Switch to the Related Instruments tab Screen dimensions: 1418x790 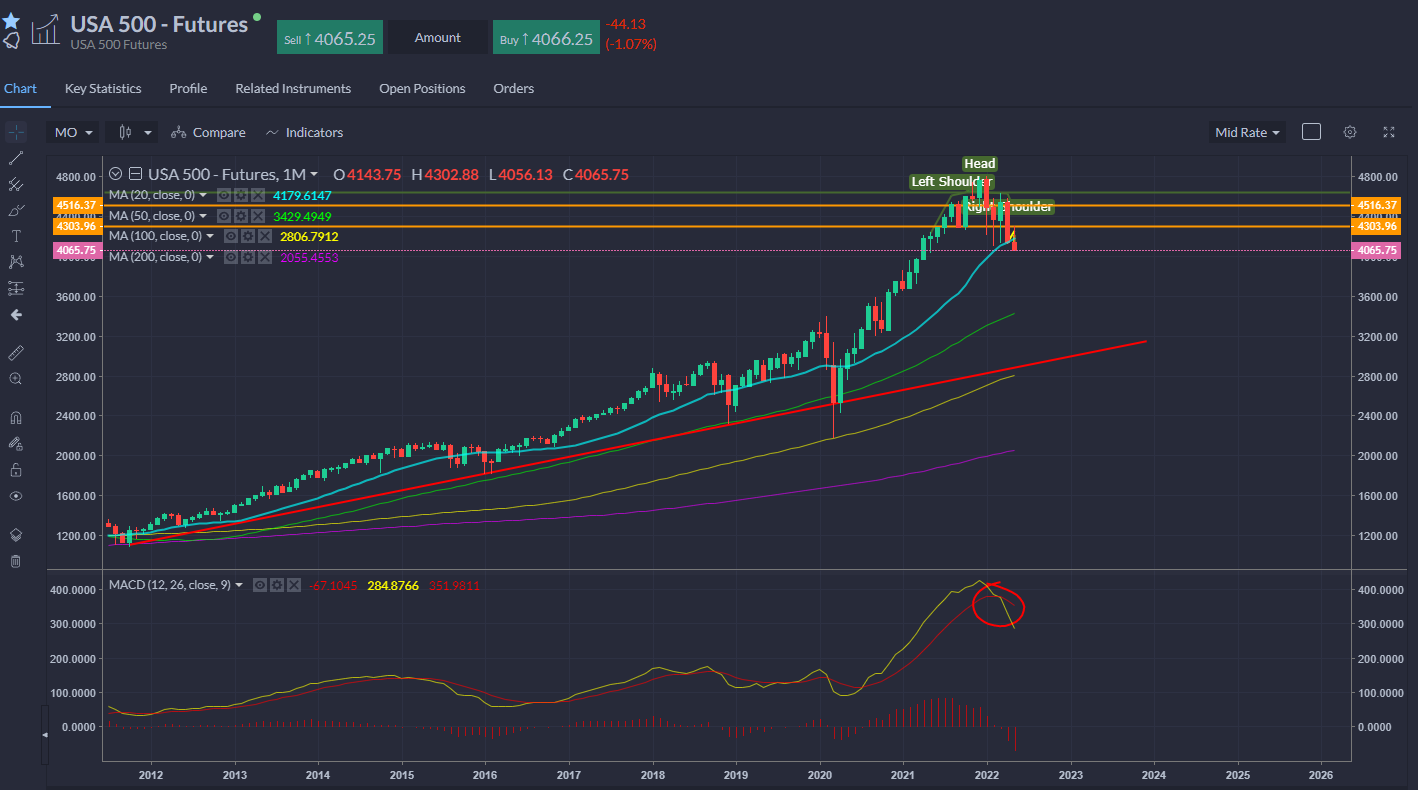(x=293, y=88)
